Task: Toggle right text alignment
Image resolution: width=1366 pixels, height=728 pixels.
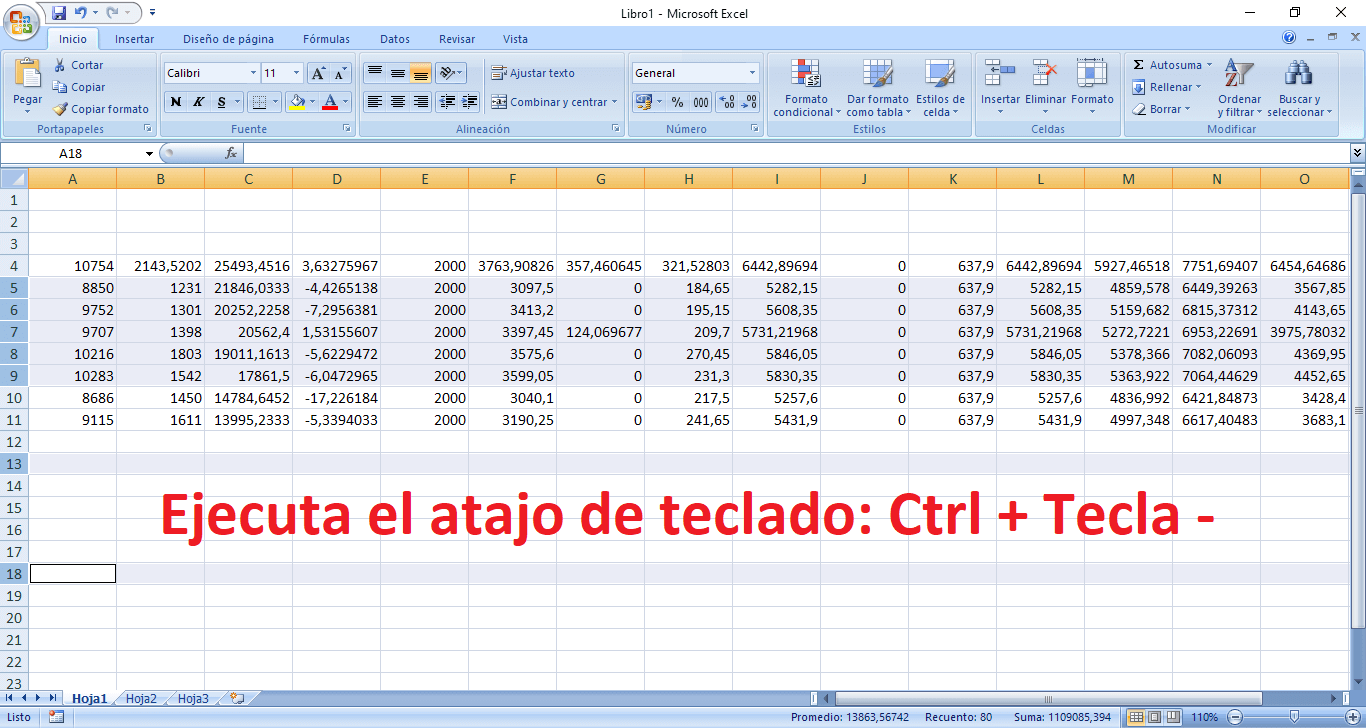Action: pos(420,101)
